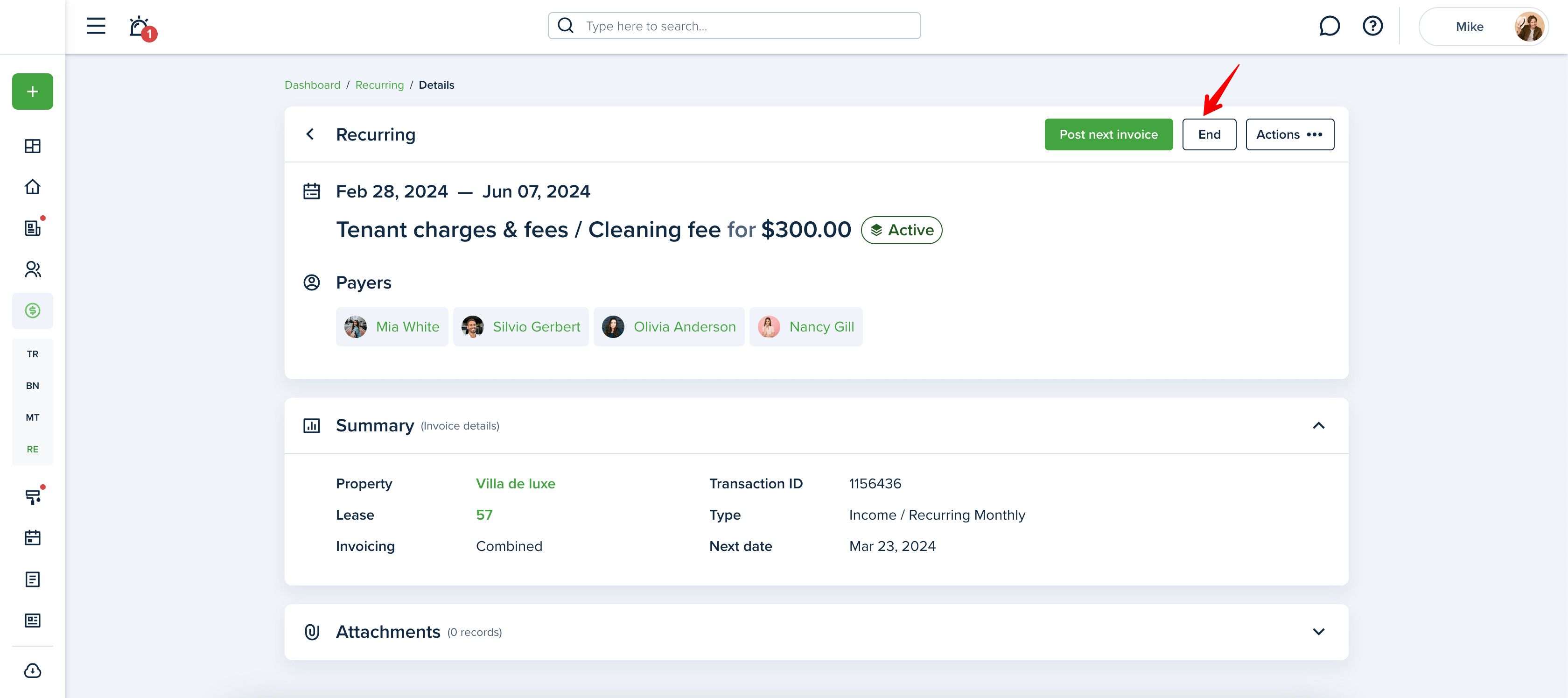1568x698 pixels.
Task: Click the Feb 28, 2024 start date
Action: point(392,191)
